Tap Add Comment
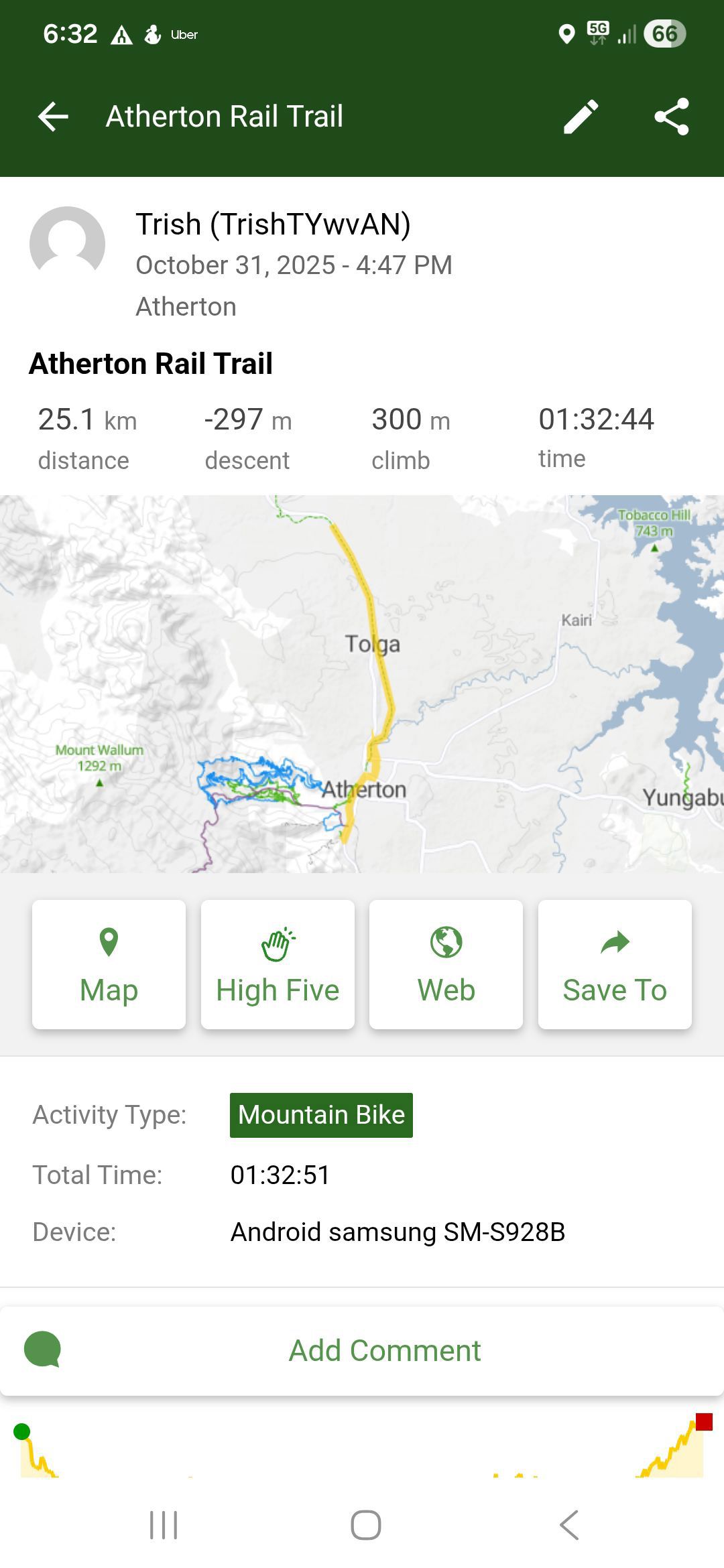Viewport: 724px width, 1568px height. (384, 1350)
